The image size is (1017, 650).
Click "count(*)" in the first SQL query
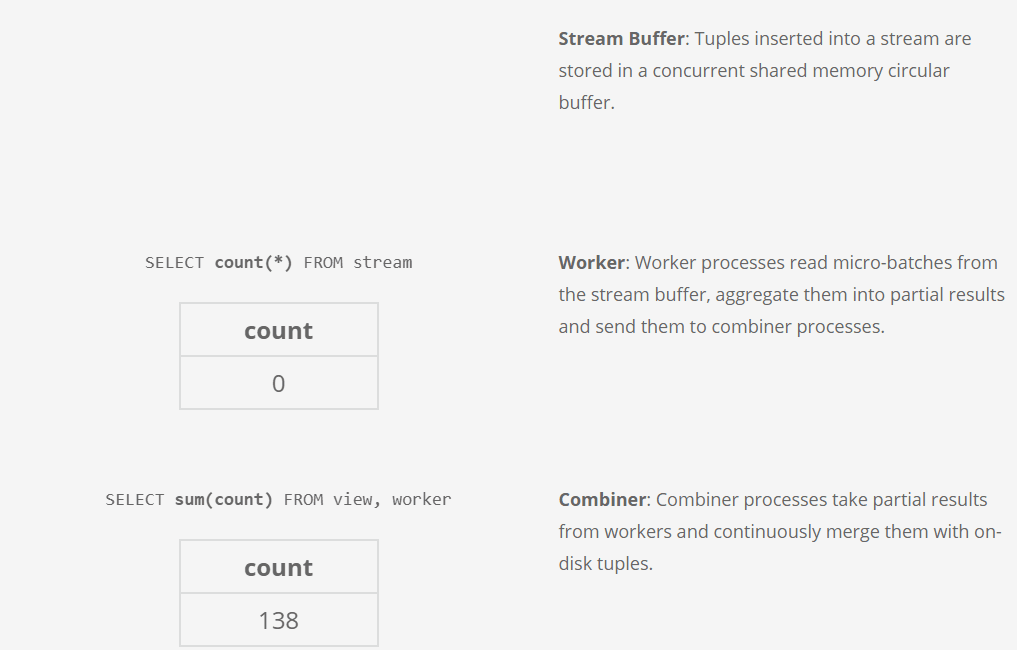point(254,263)
